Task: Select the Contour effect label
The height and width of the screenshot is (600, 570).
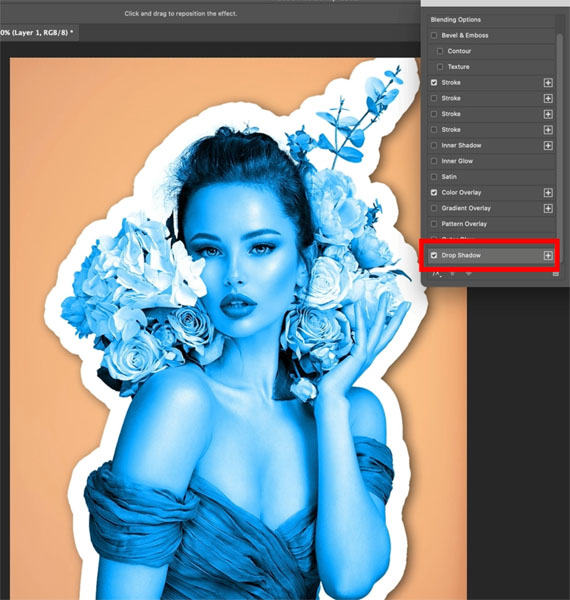Action: tap(459, 51)
